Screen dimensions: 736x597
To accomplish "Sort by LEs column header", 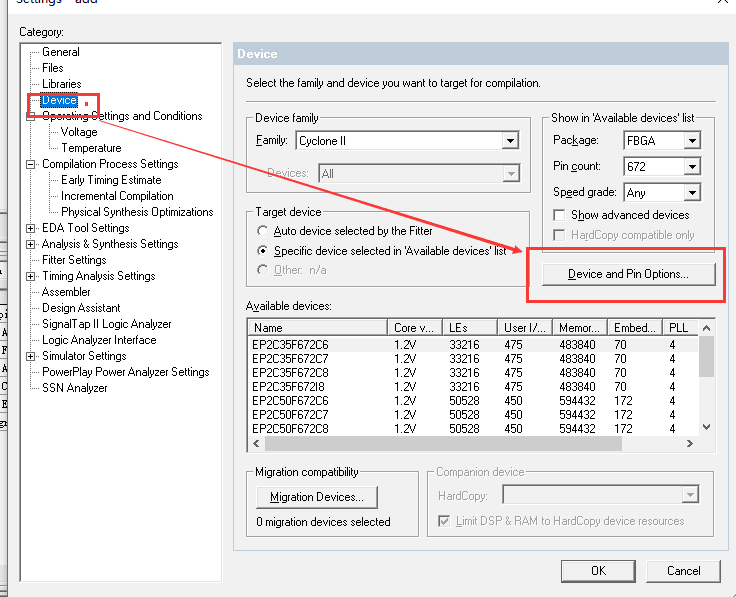I will (470, 328).
